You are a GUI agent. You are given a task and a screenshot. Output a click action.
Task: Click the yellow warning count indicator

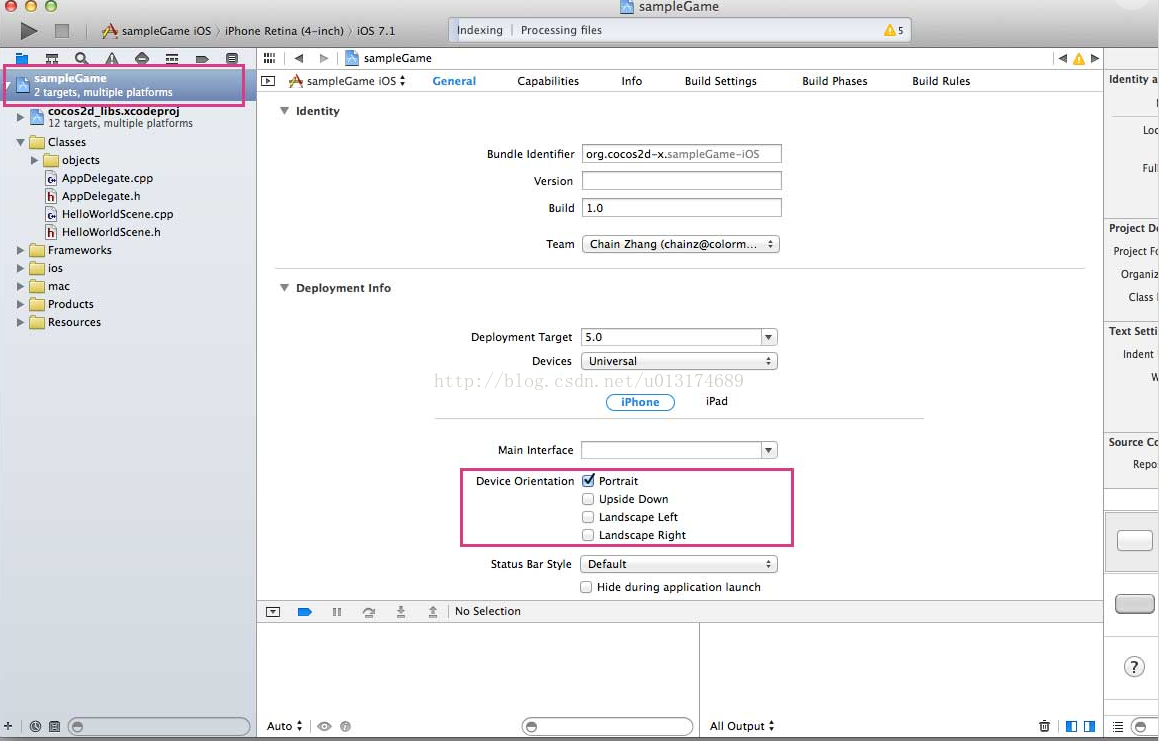click(x=893, y=30)
